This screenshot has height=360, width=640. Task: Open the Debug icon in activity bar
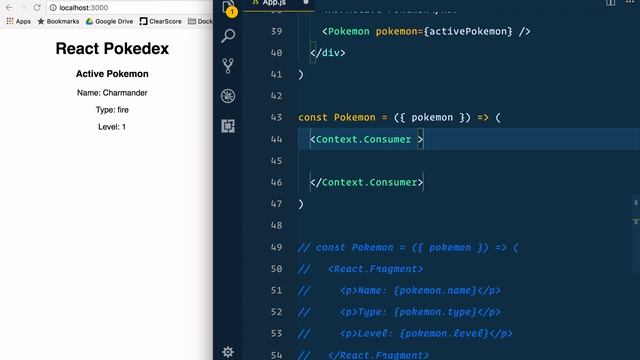pos(228,96)
